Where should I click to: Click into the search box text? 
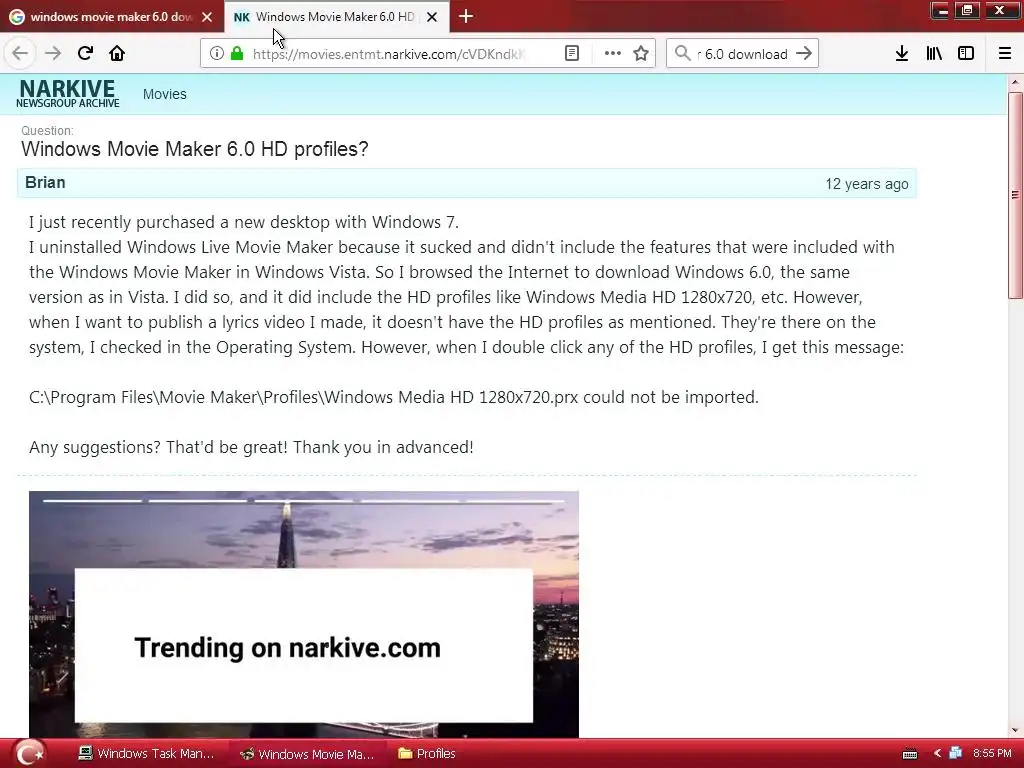coord(743,54)
